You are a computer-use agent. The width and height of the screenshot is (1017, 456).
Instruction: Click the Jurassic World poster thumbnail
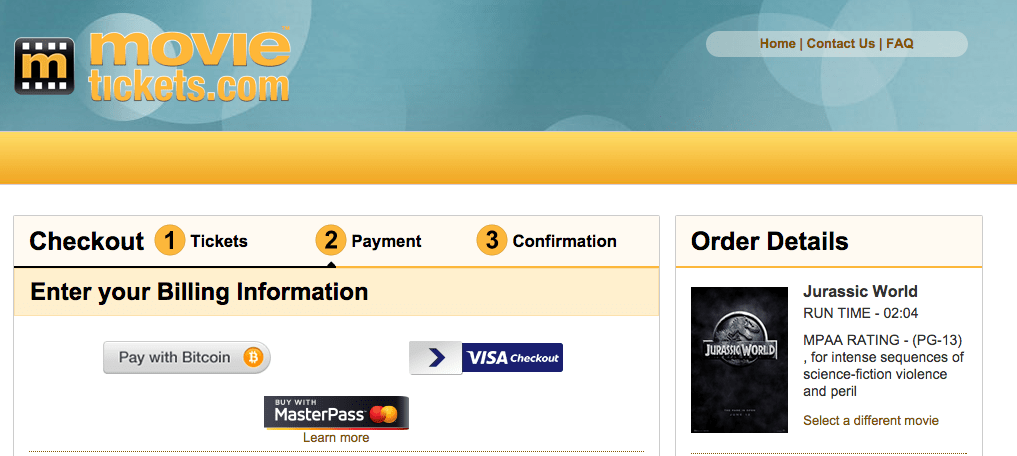coord(739,360)
